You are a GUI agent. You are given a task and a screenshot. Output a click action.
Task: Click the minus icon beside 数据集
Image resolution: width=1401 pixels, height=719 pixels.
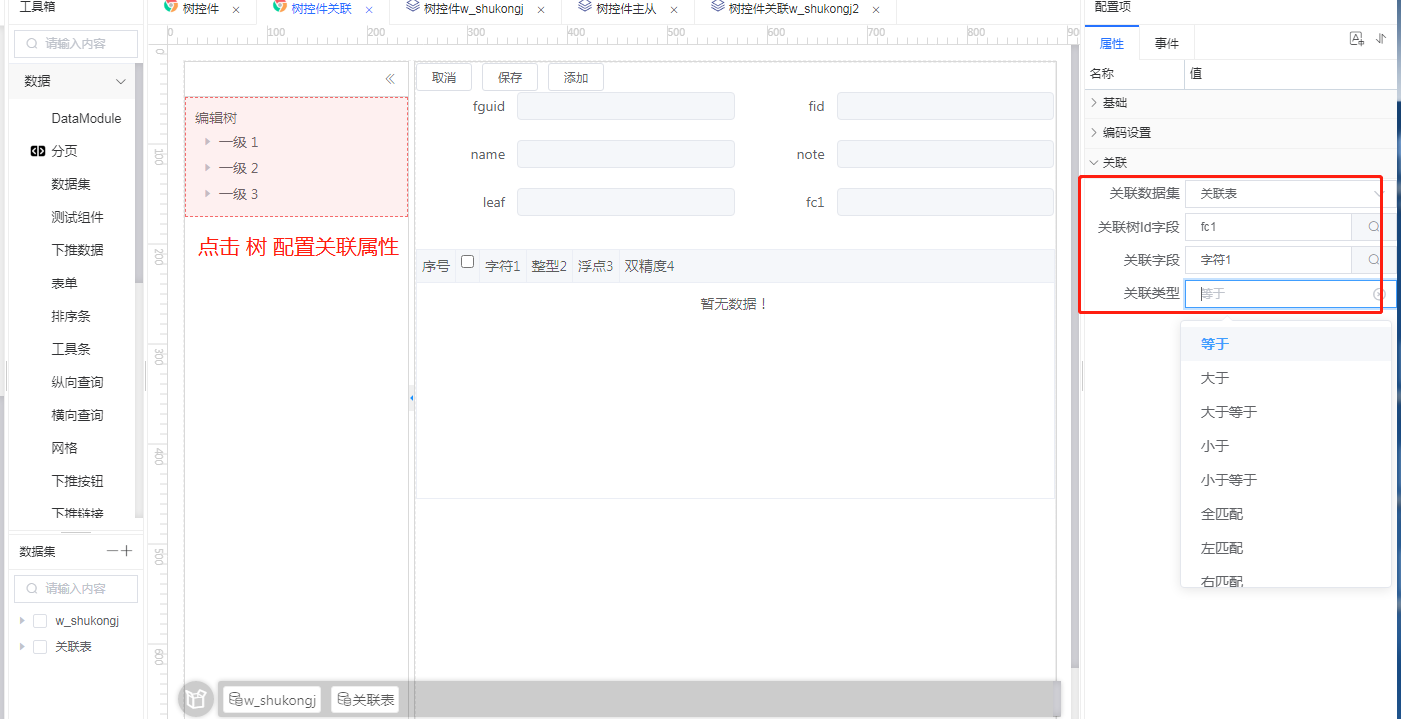[112, 551]
